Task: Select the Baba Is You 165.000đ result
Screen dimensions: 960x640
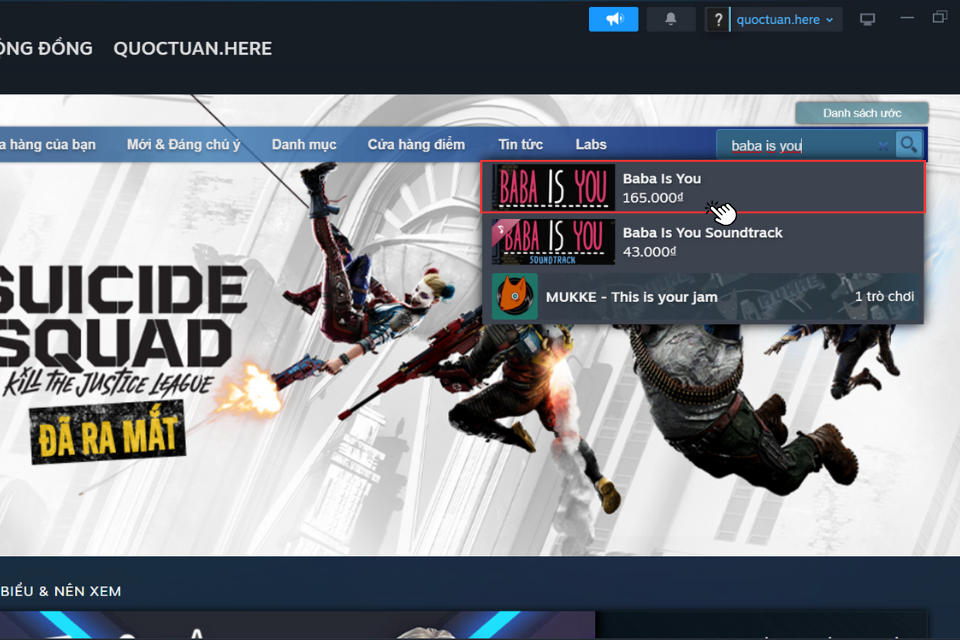Action: 703,187
